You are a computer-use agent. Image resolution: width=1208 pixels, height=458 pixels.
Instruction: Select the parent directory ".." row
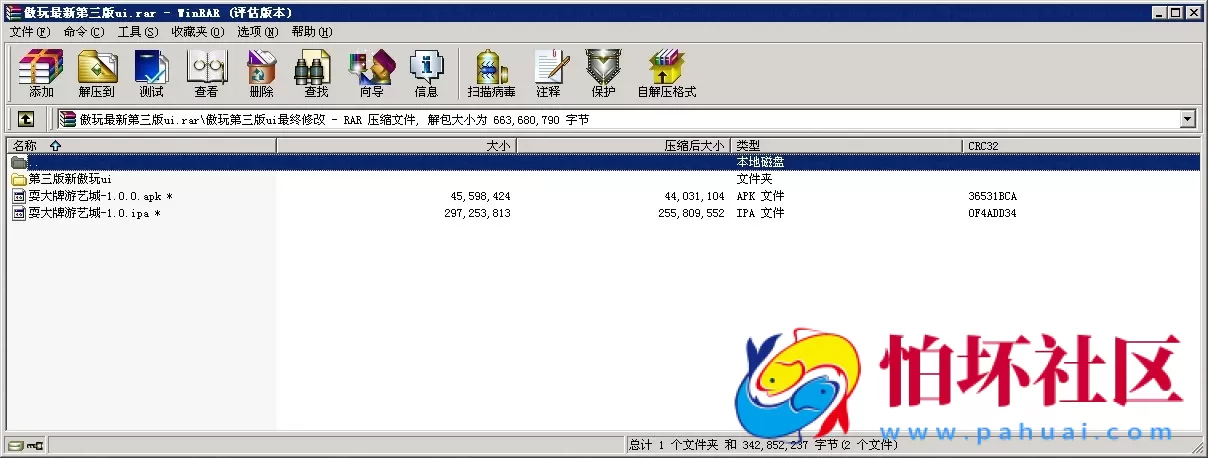603,162
